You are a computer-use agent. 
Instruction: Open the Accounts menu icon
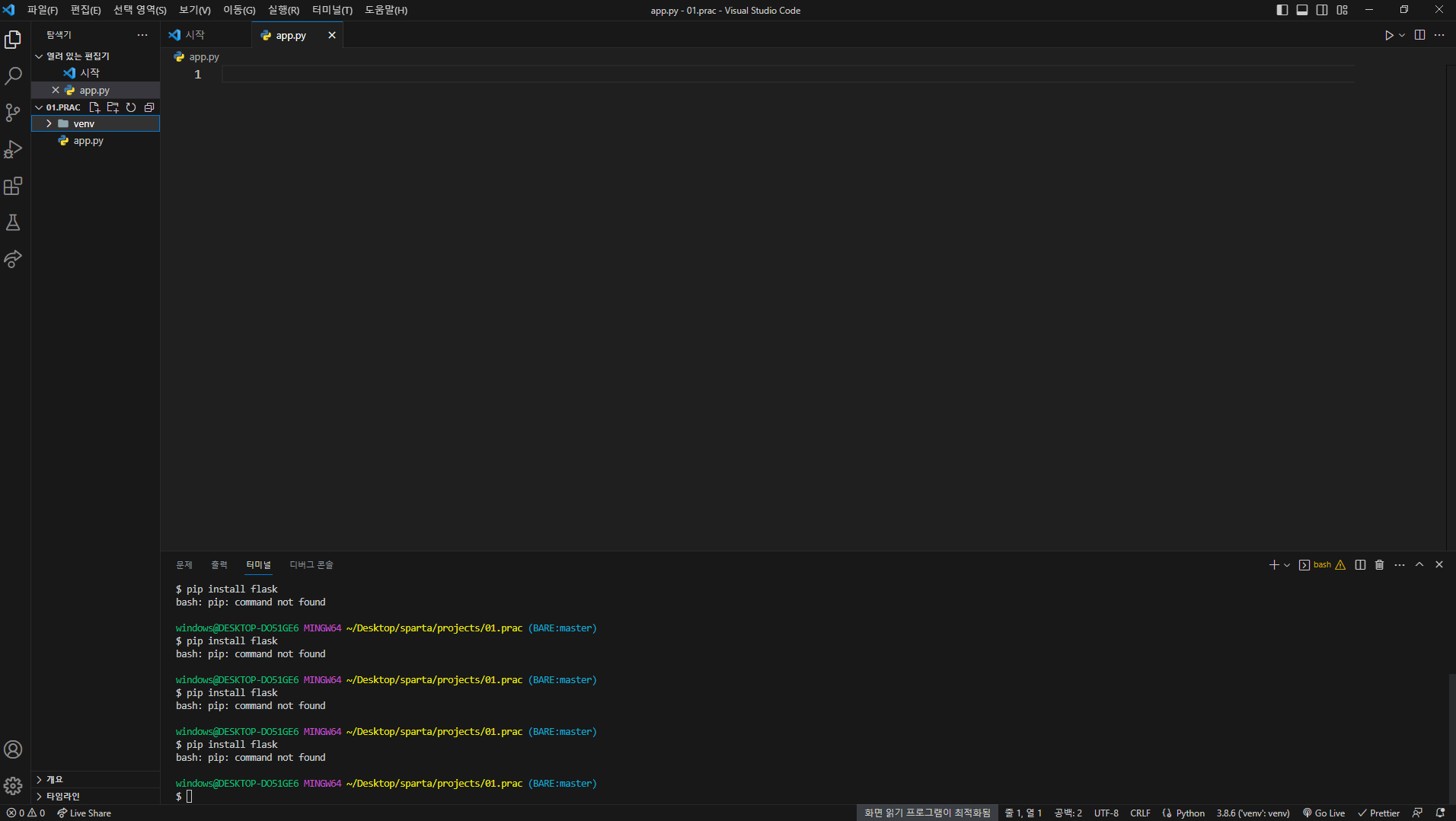13,749
